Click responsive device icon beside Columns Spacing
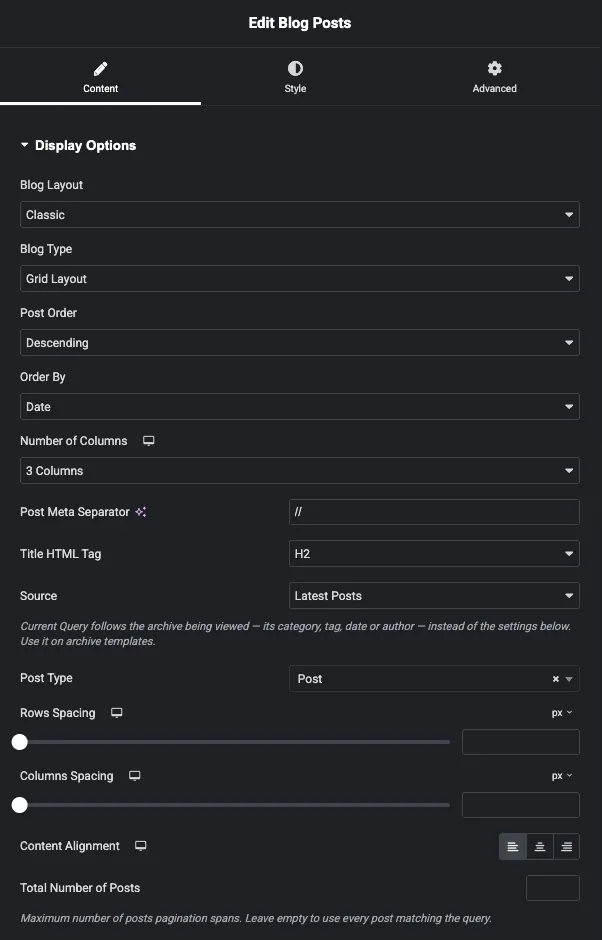Screen dimensions: 602x940 pyautogui.click(x=135, y=776)
